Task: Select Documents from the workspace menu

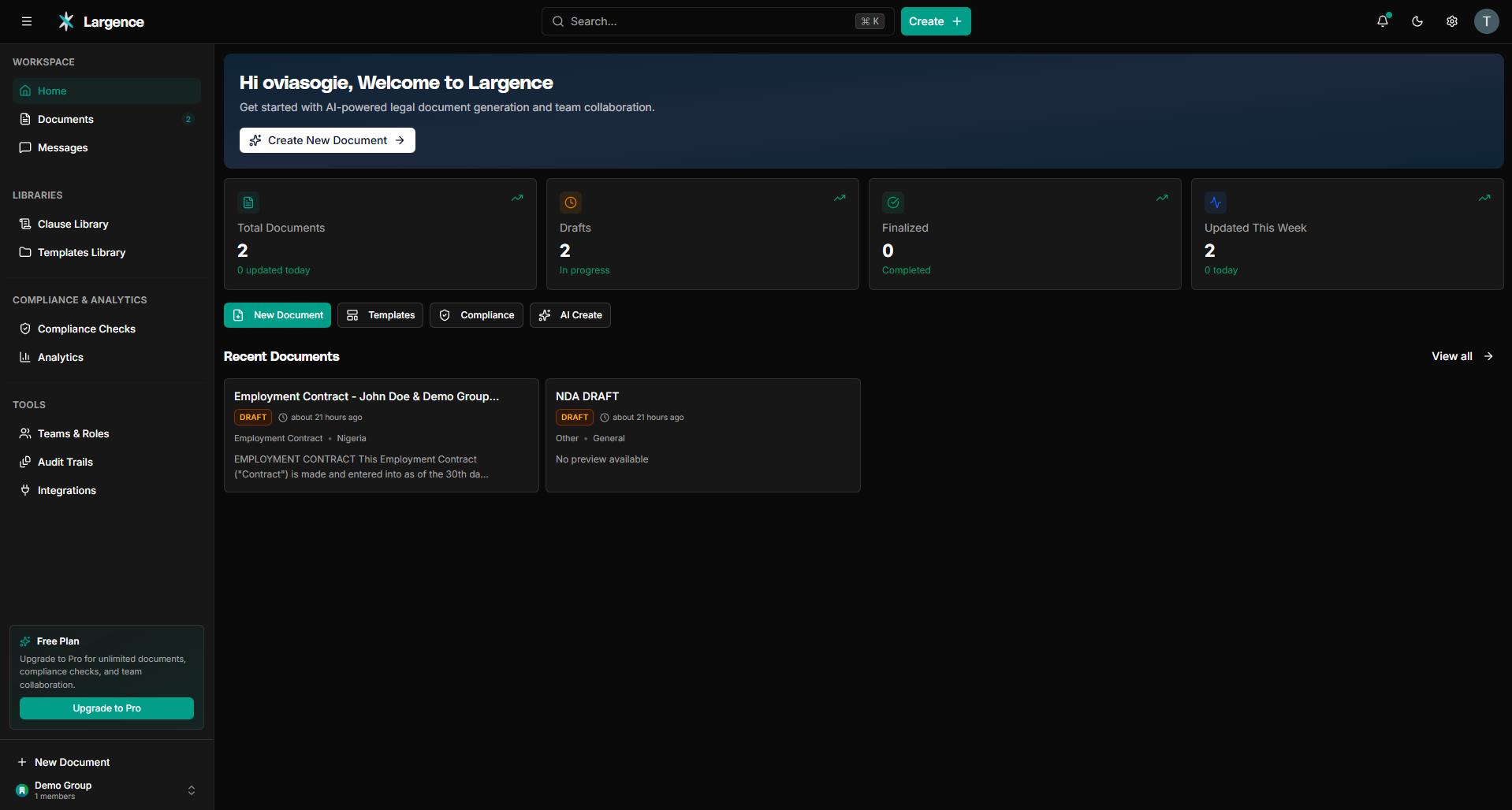Action: [x=65, y=119]
